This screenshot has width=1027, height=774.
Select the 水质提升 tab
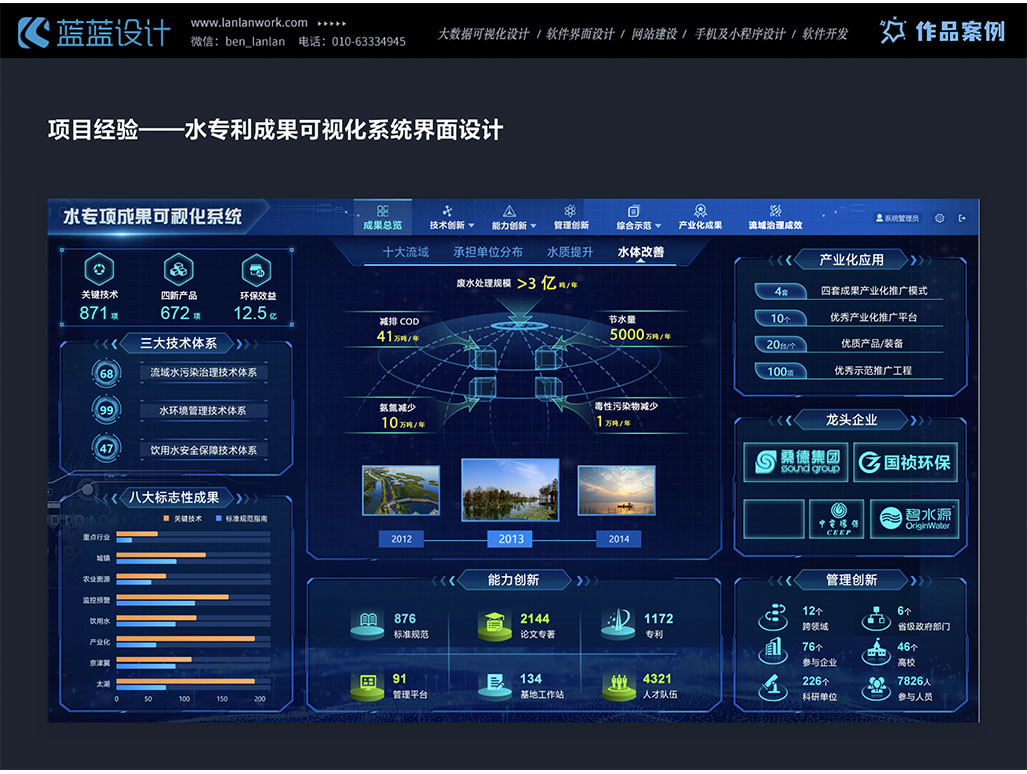(569, 252)
